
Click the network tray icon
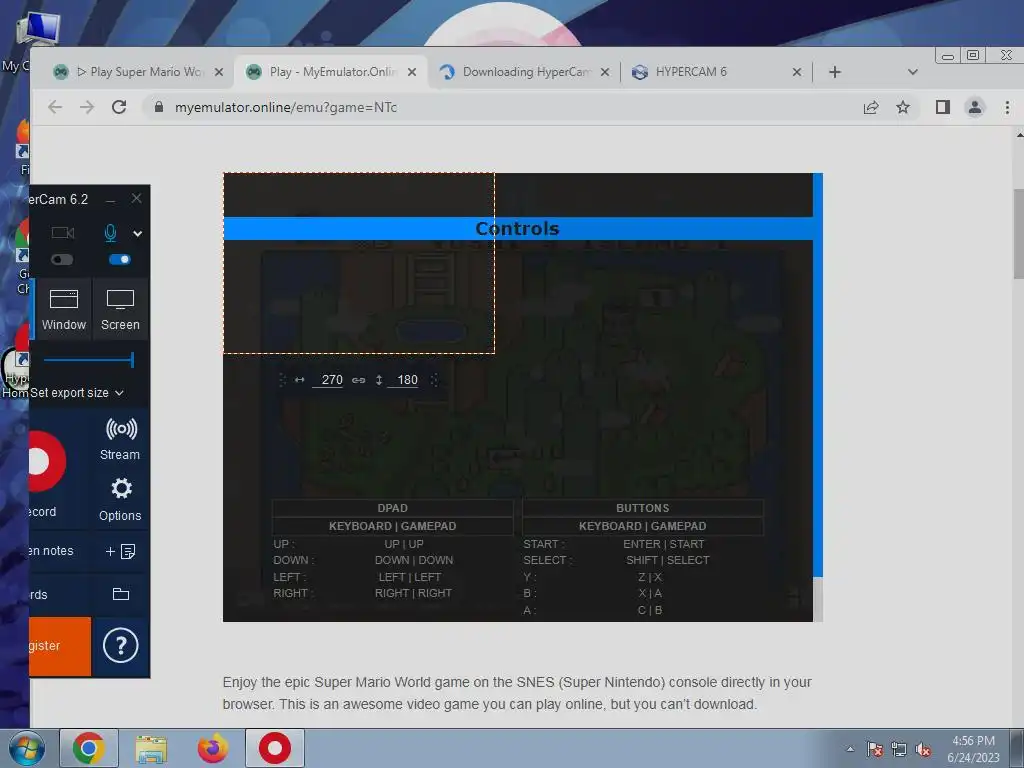899,750
